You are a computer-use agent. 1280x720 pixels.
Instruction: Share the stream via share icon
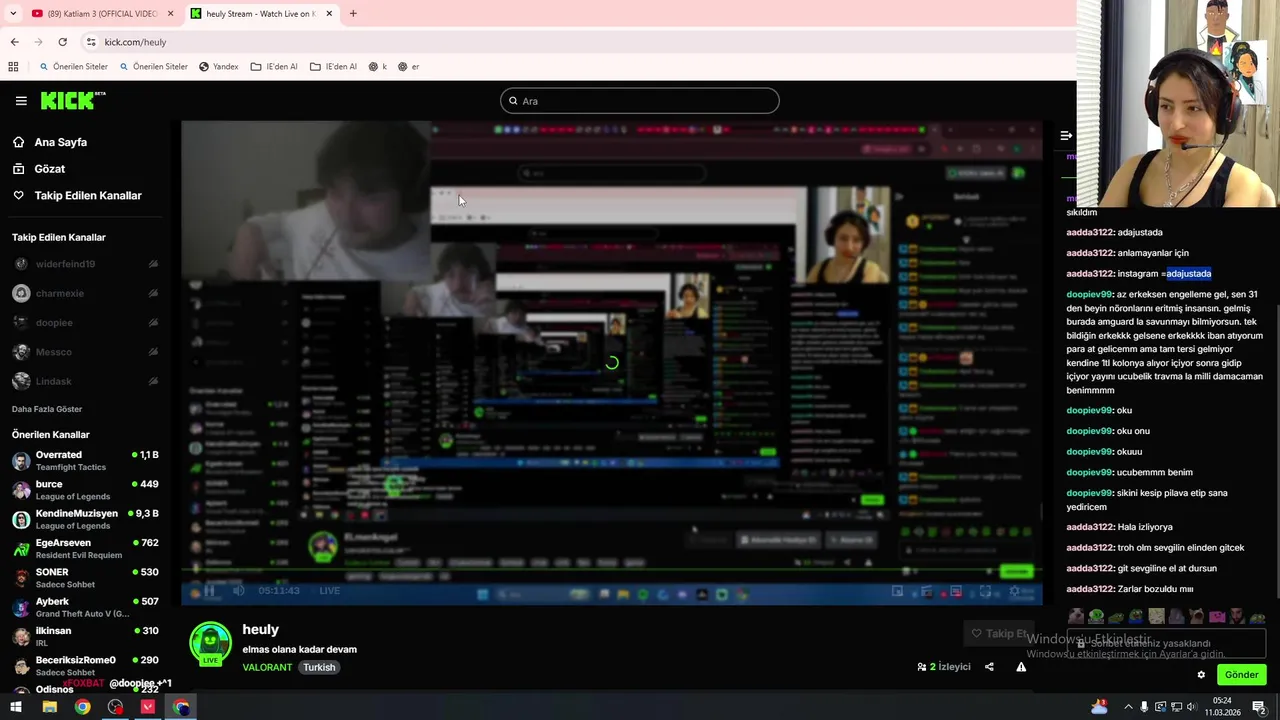(989, 667)
